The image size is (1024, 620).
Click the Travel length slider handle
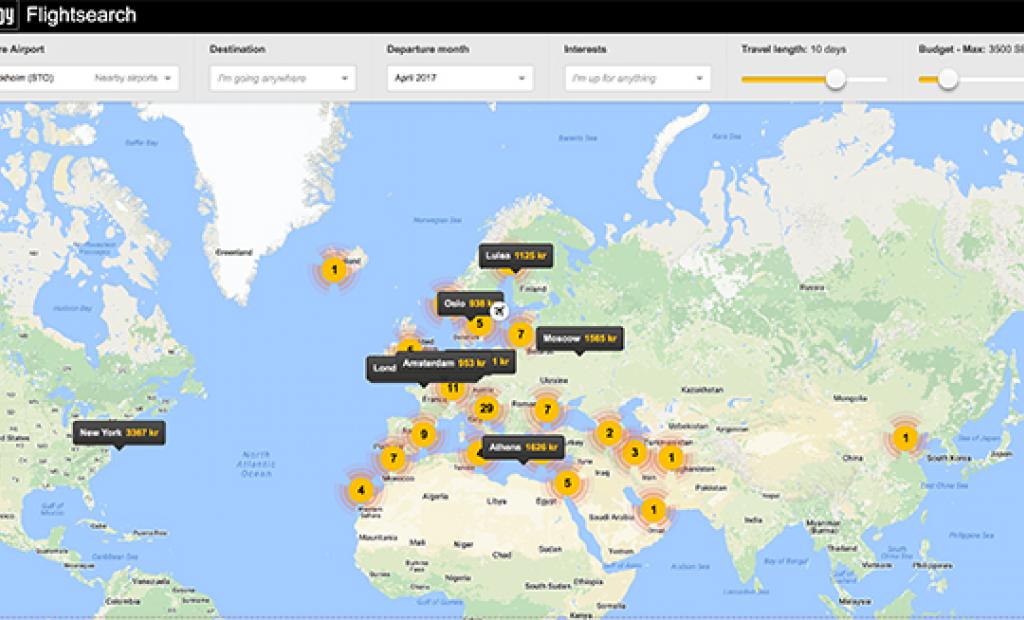(835, 79)
